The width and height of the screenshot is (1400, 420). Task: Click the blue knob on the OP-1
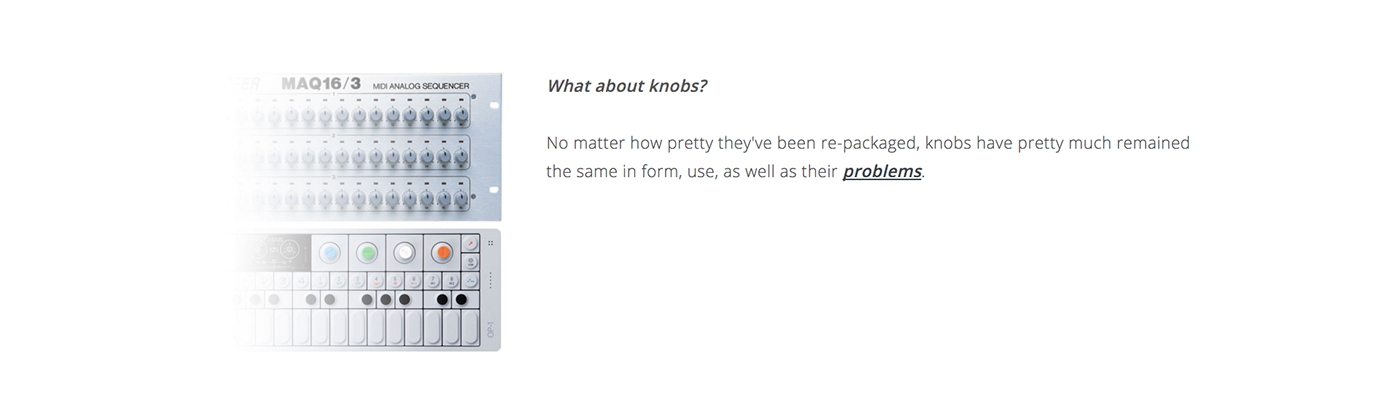tap(329, 253)
